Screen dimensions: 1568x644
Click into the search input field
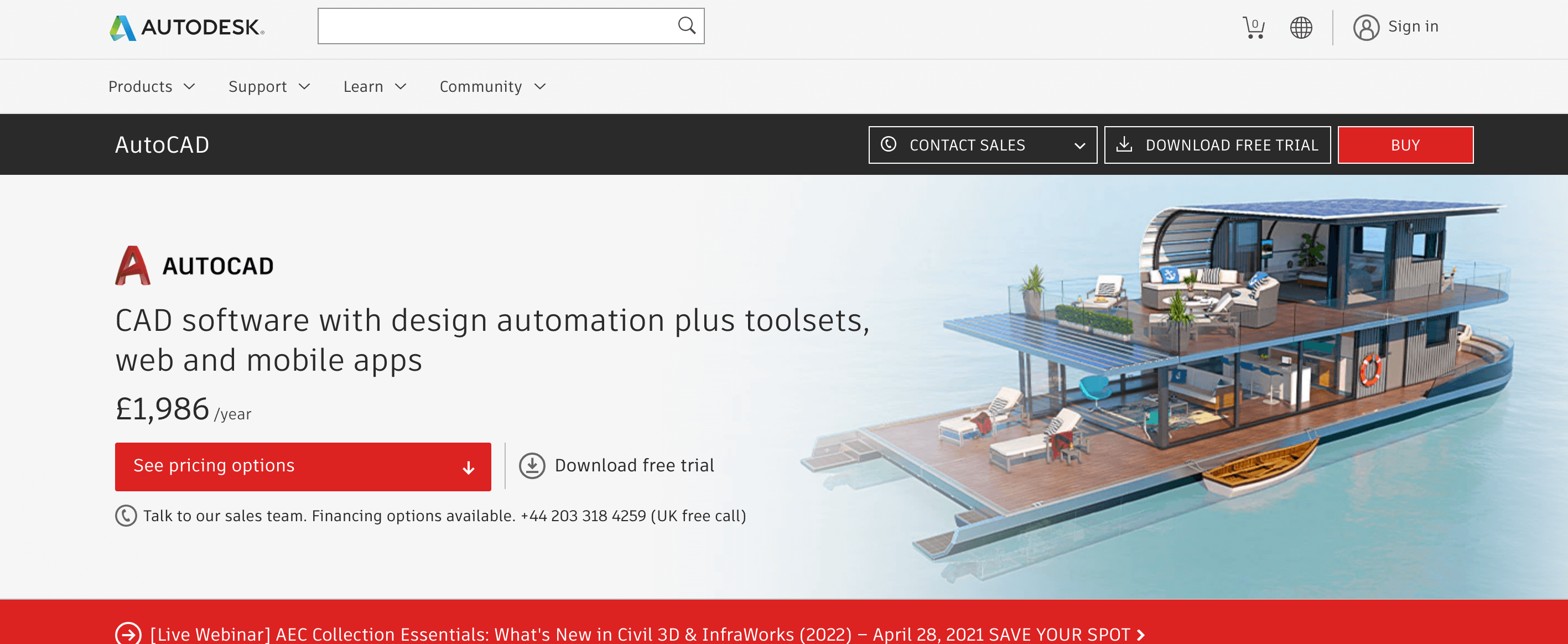tap(493, 26)
